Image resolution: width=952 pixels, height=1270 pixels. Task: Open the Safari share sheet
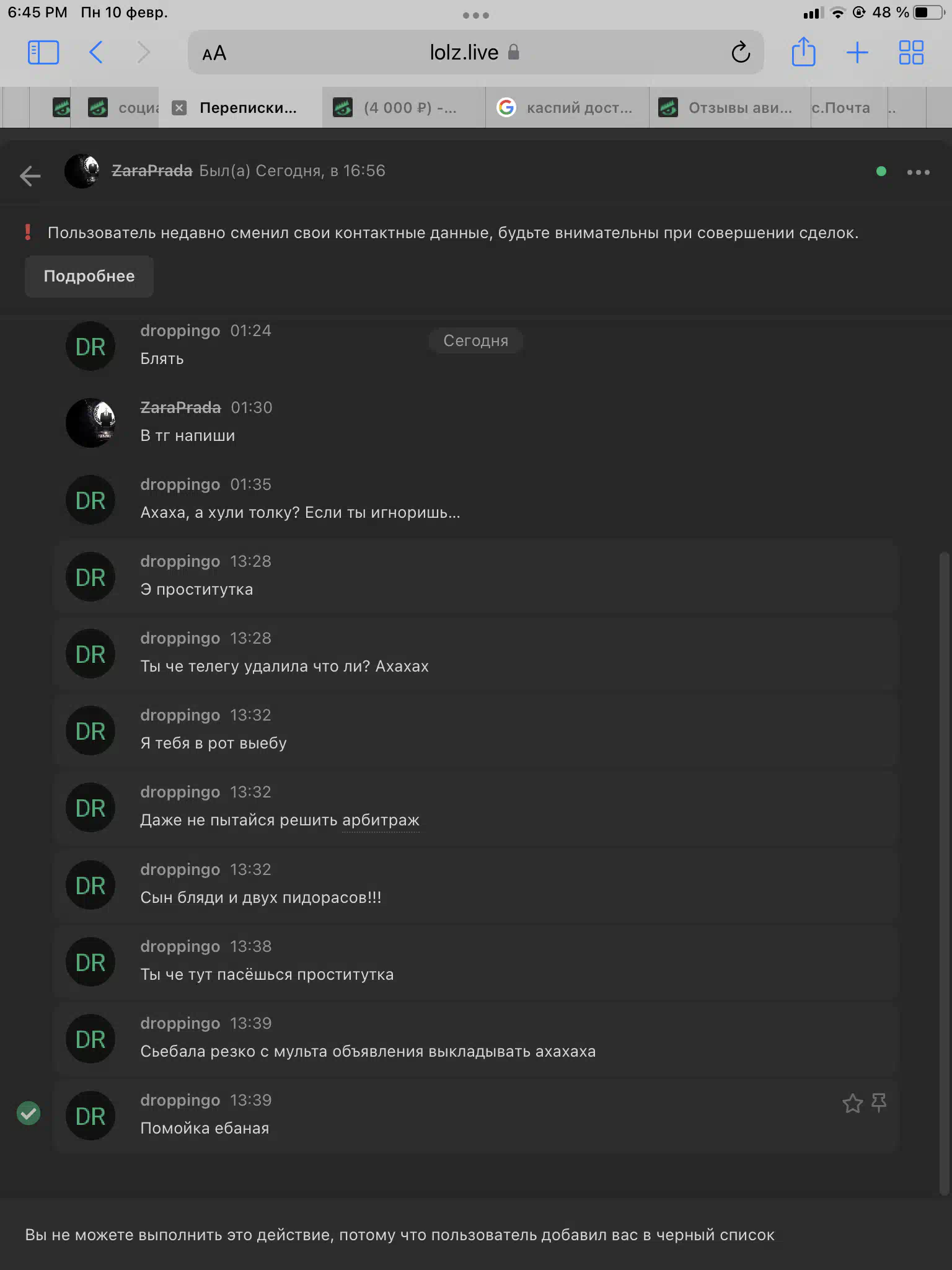(x=803, y=51)
